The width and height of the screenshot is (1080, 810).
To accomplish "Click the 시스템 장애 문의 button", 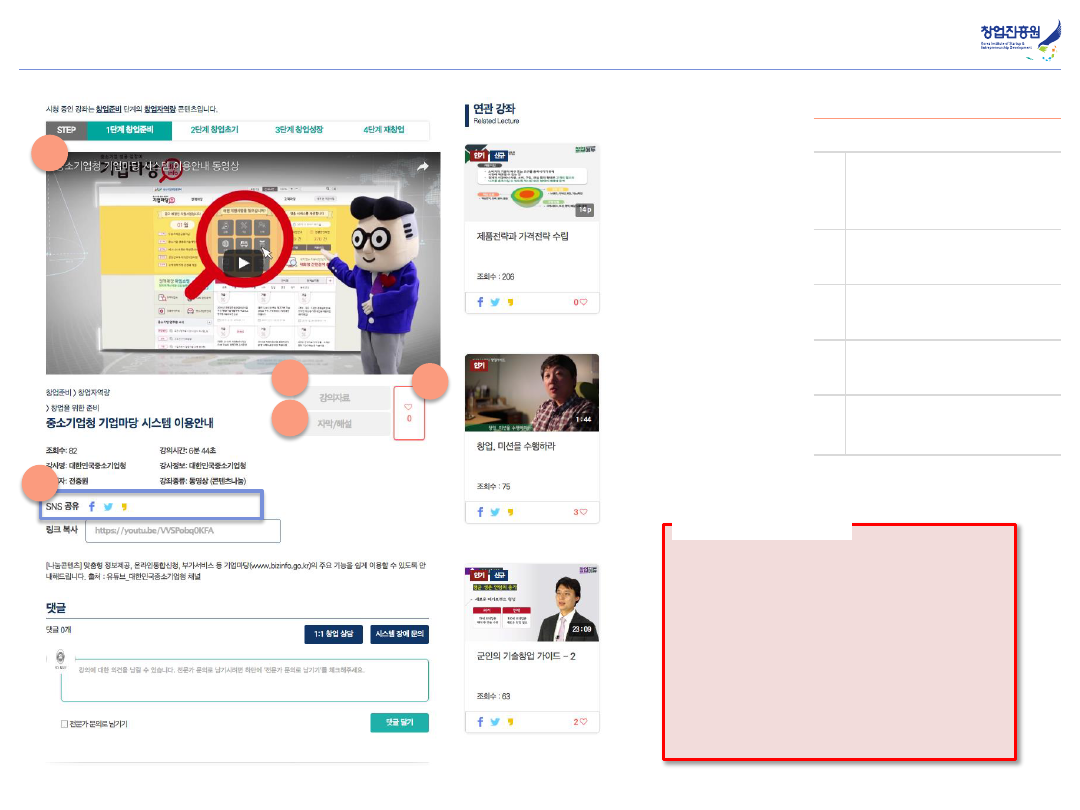I will click(399, 634).
